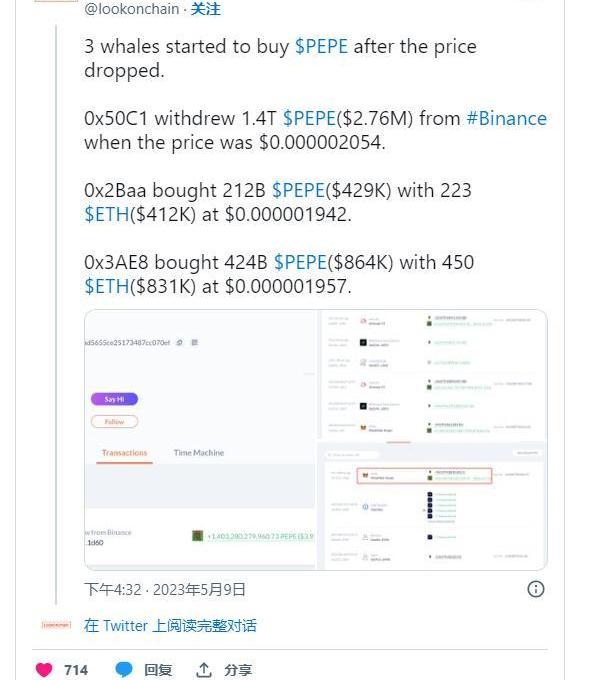
Task: Click the 关注 follow link
Action: point(206,9)
